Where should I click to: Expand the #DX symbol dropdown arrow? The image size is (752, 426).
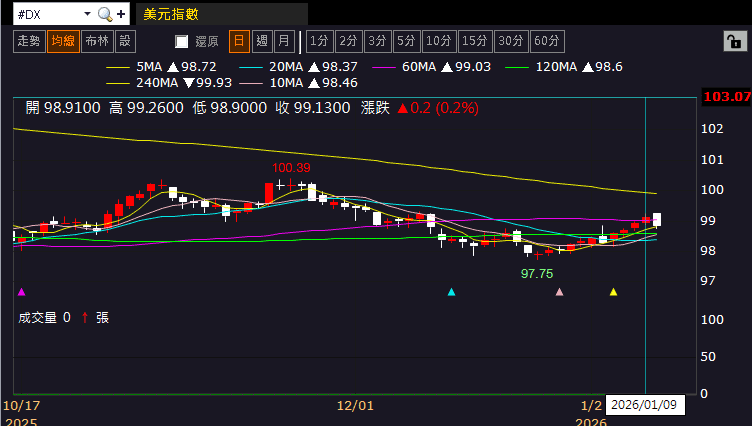pos(87,14)
